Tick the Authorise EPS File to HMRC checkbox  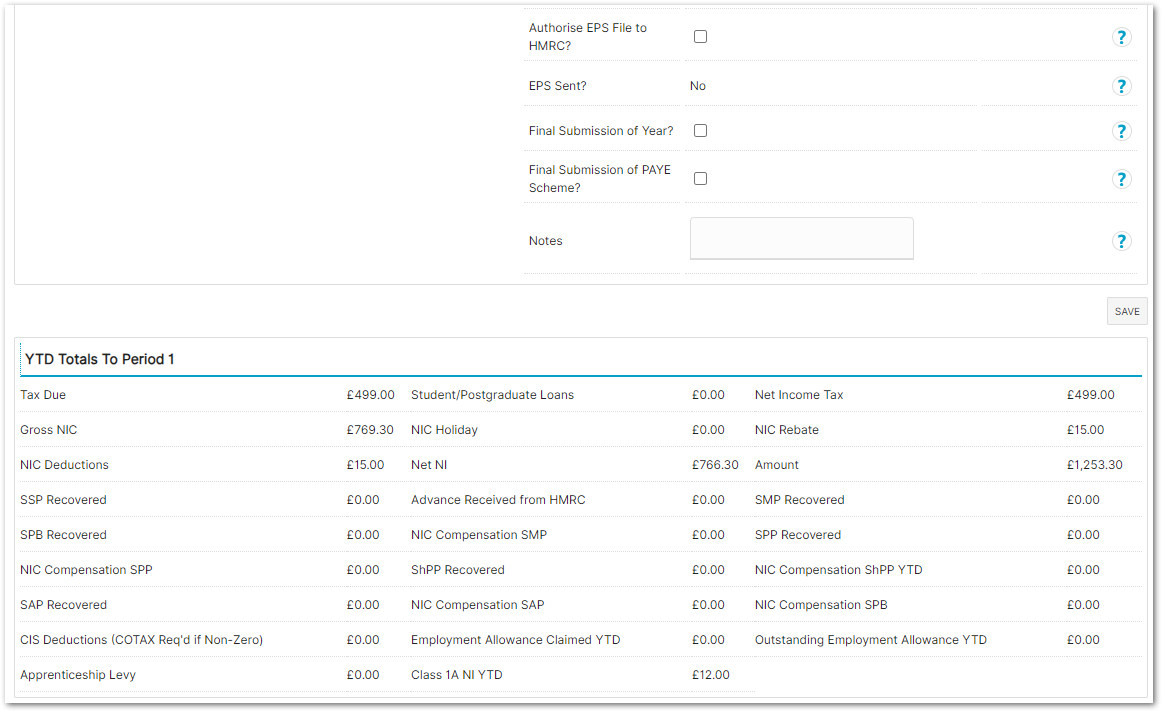tap(700, 36)
